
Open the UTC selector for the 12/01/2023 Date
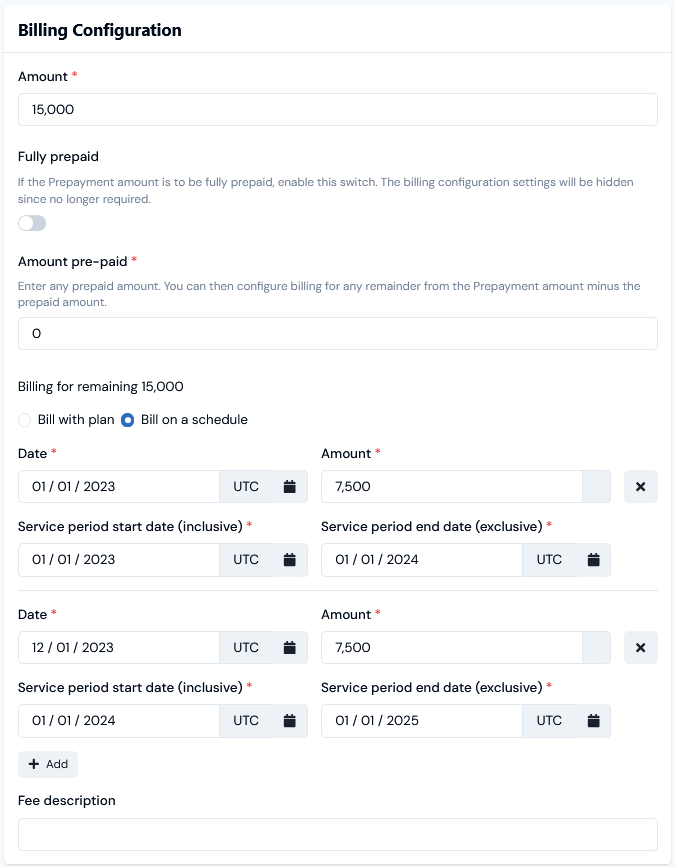click(x=246, y=647)
